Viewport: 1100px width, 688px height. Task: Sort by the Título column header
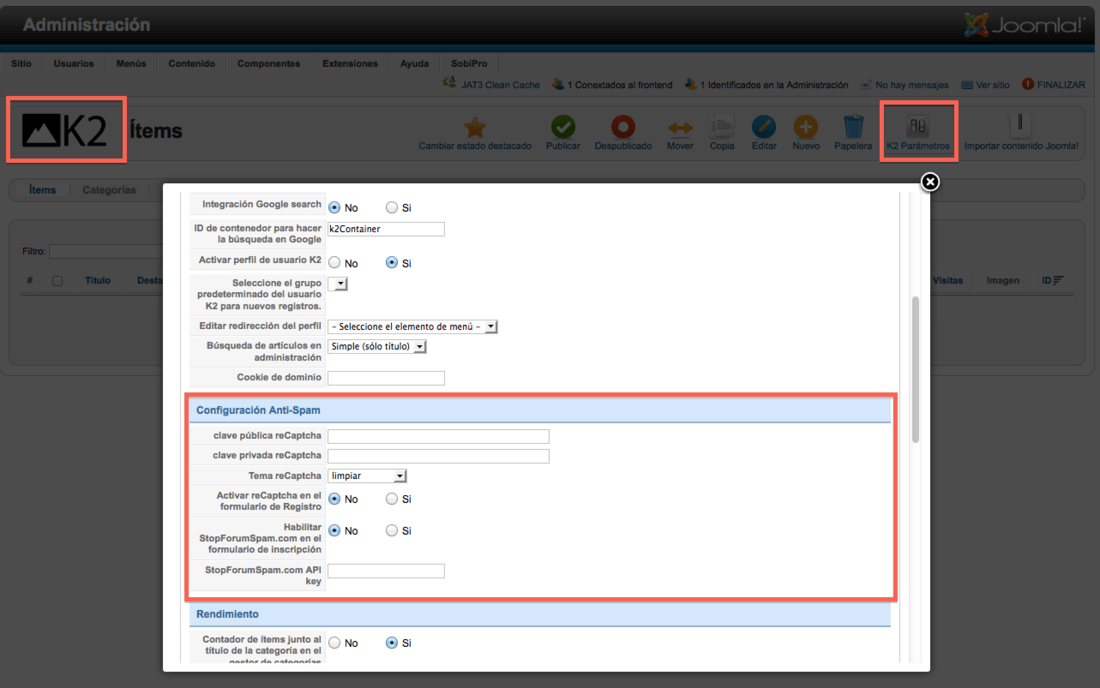[x=98, y=280]
